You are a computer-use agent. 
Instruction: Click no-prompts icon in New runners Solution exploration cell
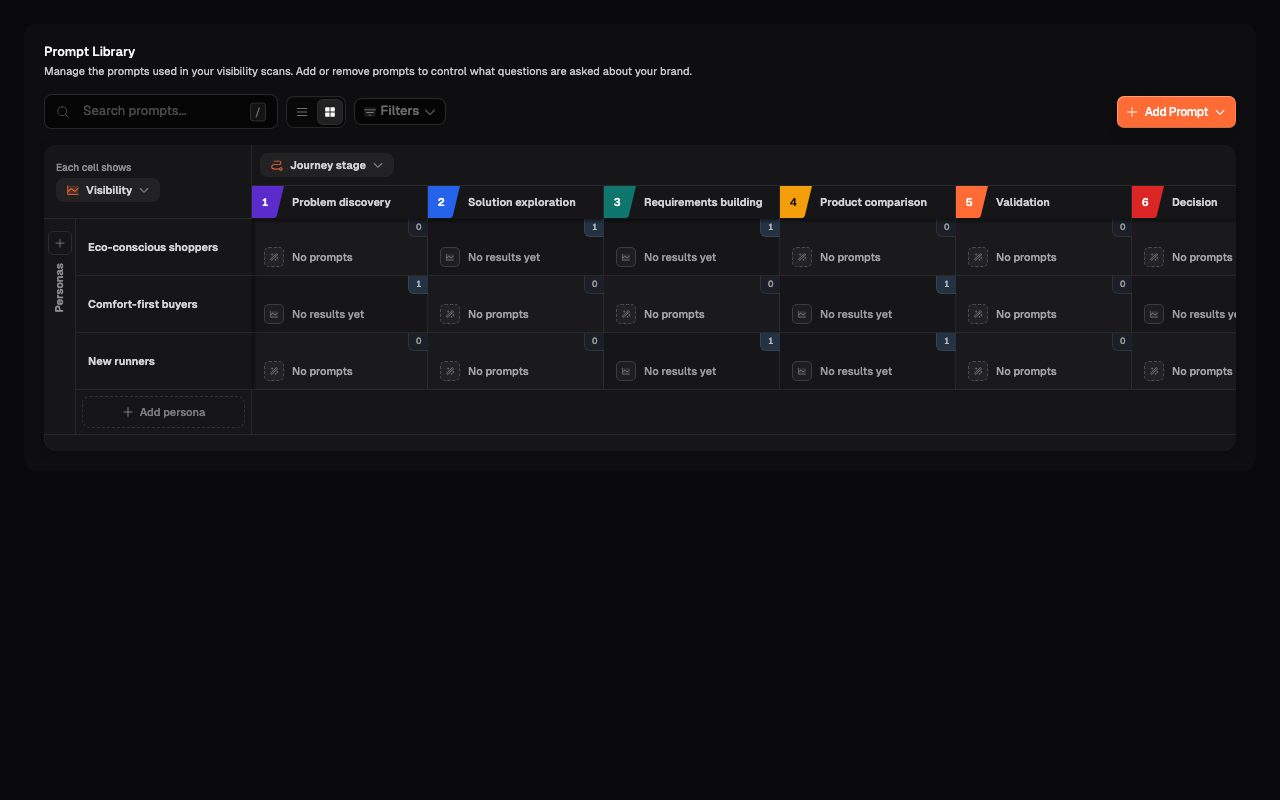click(x=450, y=371)
